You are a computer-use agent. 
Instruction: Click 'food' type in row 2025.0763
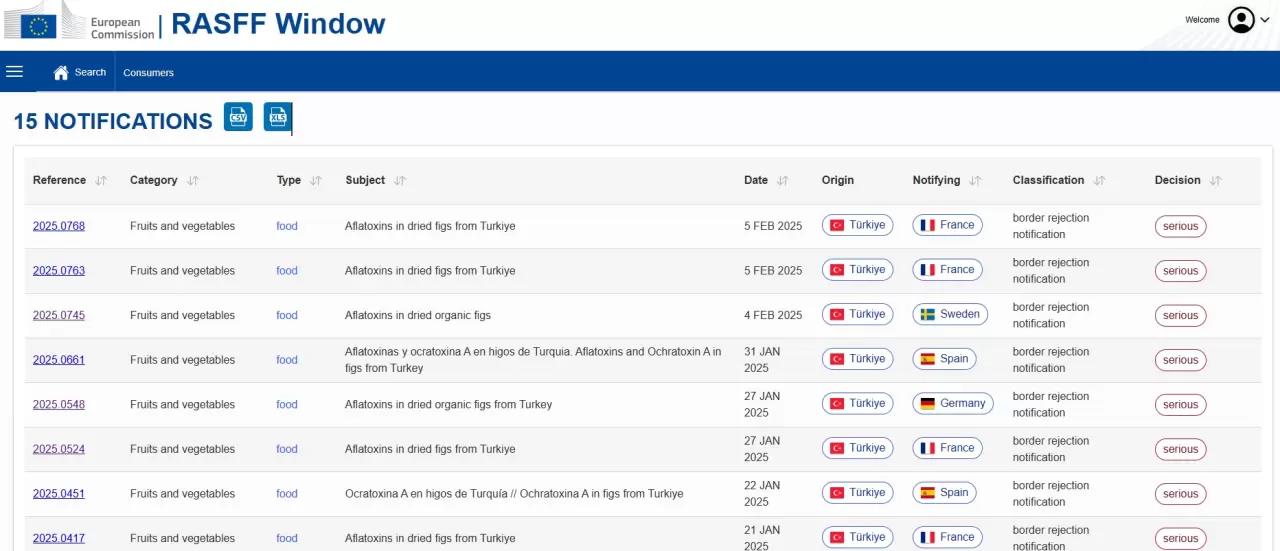click(287, 270)
